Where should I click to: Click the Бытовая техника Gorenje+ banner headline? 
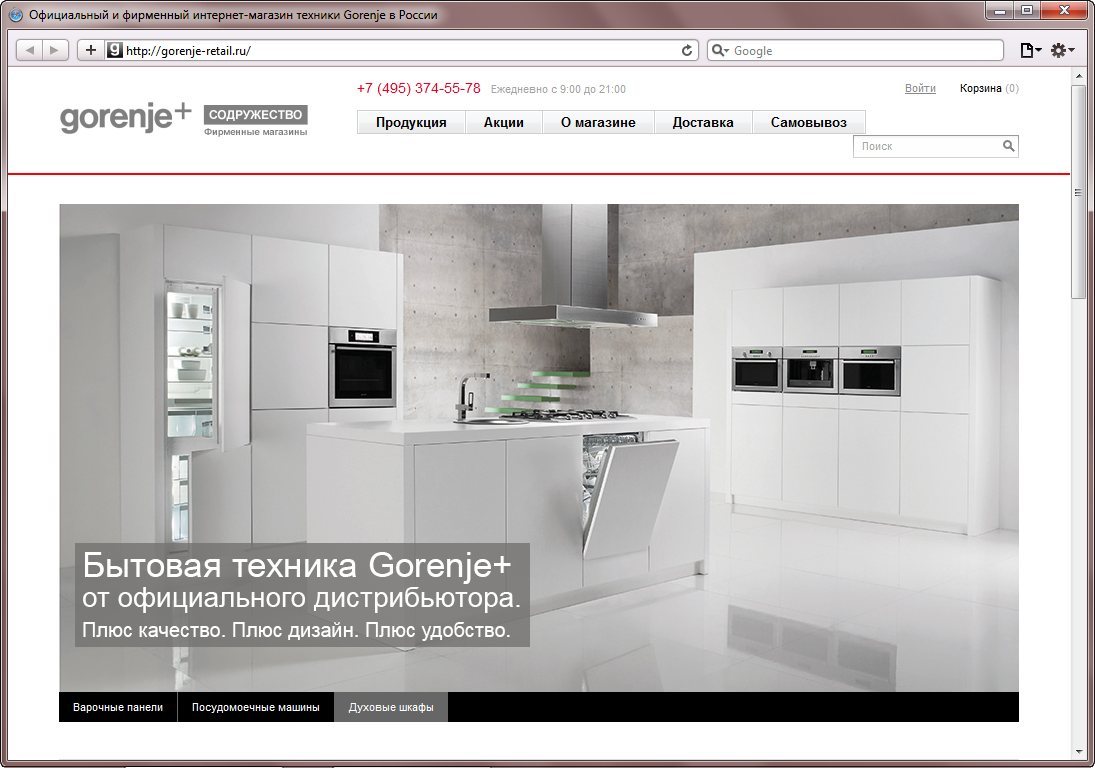pos(297,565)
